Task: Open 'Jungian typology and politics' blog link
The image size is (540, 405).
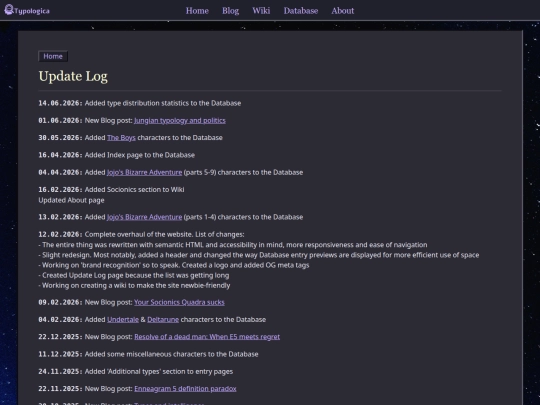Action: tap(180, 121)
